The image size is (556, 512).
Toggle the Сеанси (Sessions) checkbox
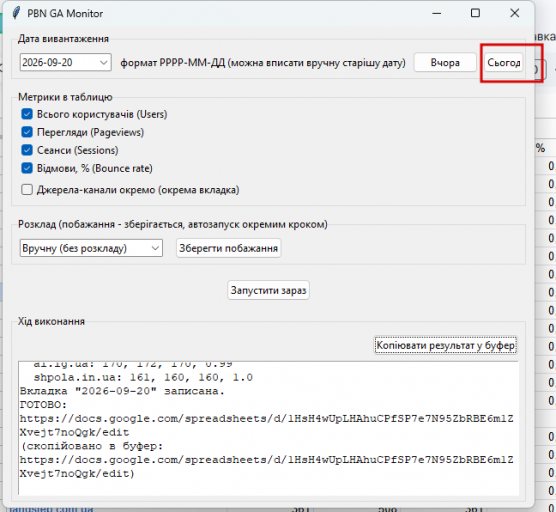[27, 150]
